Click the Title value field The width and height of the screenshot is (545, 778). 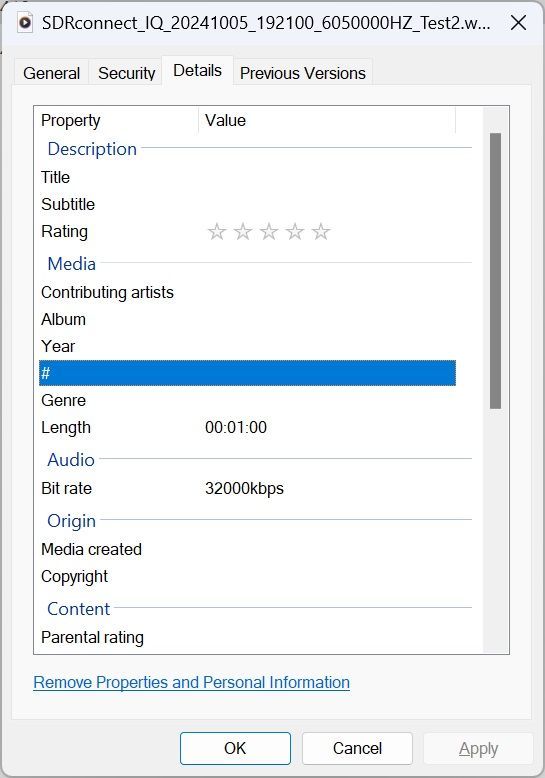coord(328,177)
